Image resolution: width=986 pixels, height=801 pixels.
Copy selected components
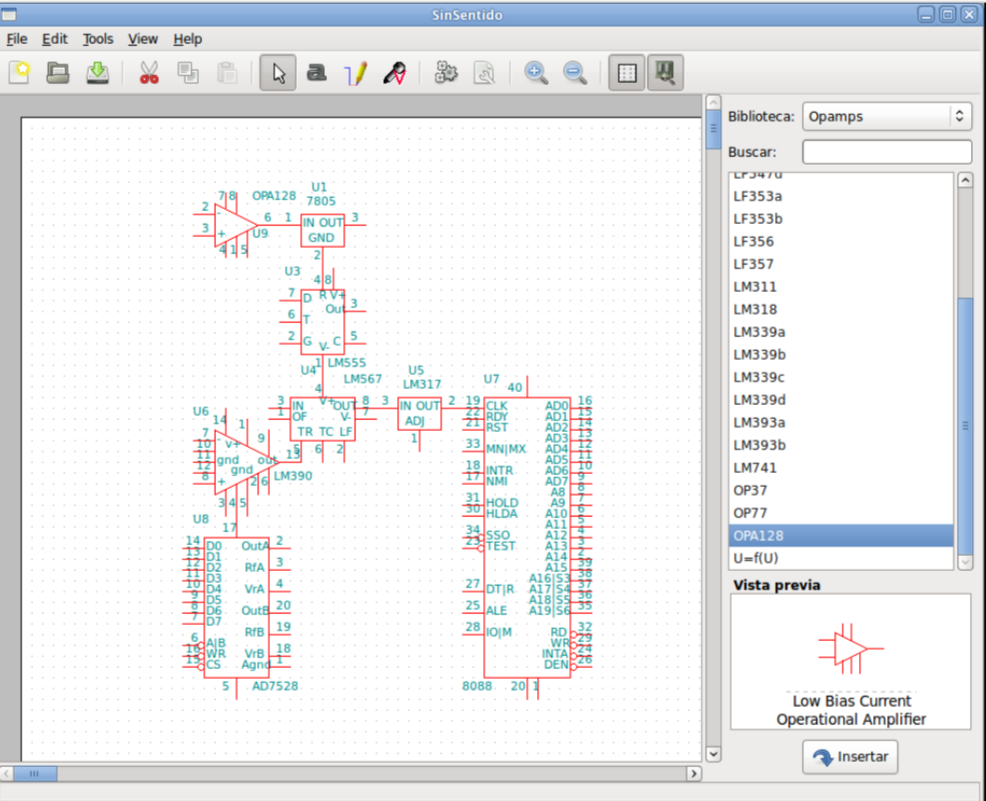tap(188, 72)
